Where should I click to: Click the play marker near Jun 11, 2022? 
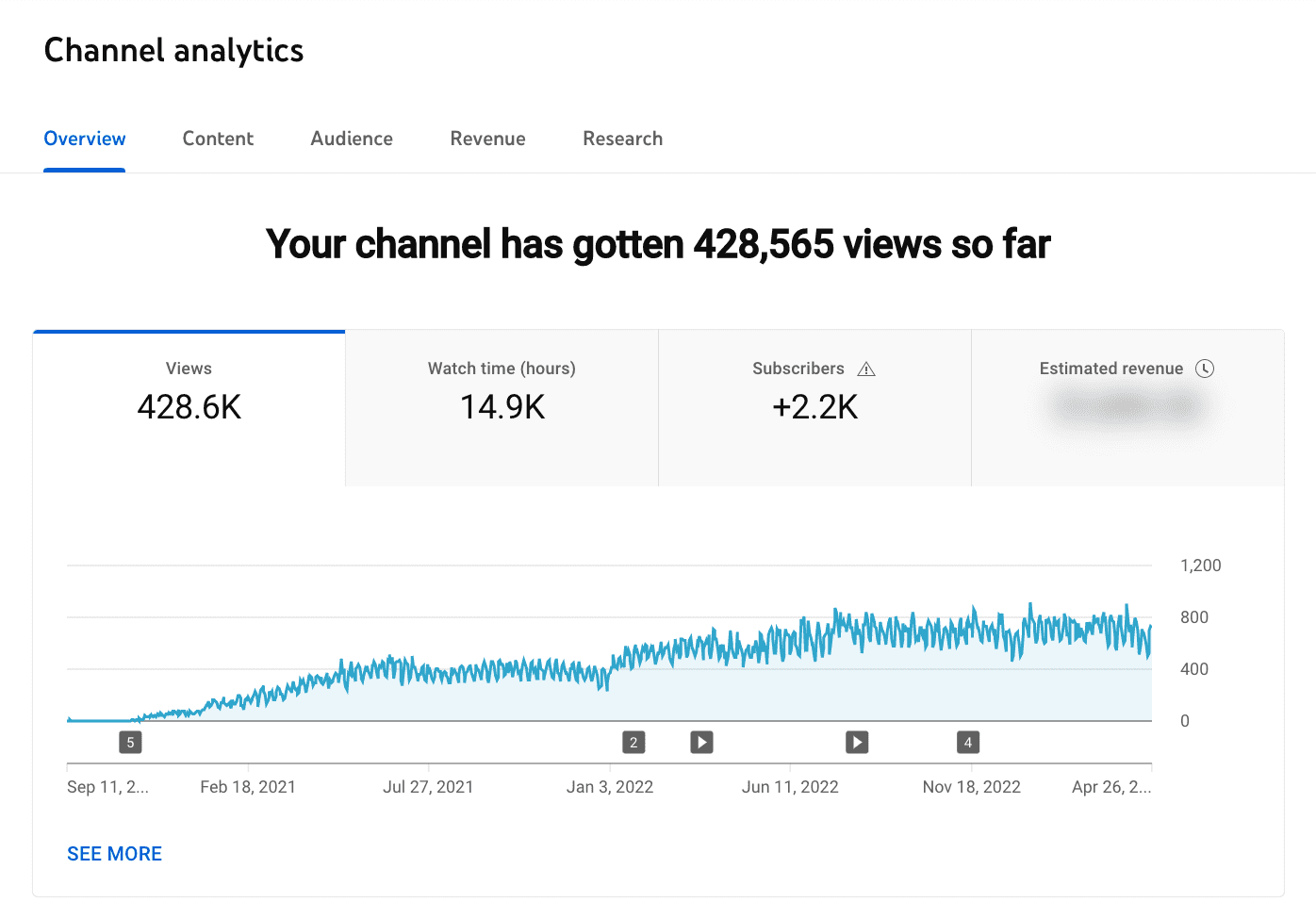point(856,742)
